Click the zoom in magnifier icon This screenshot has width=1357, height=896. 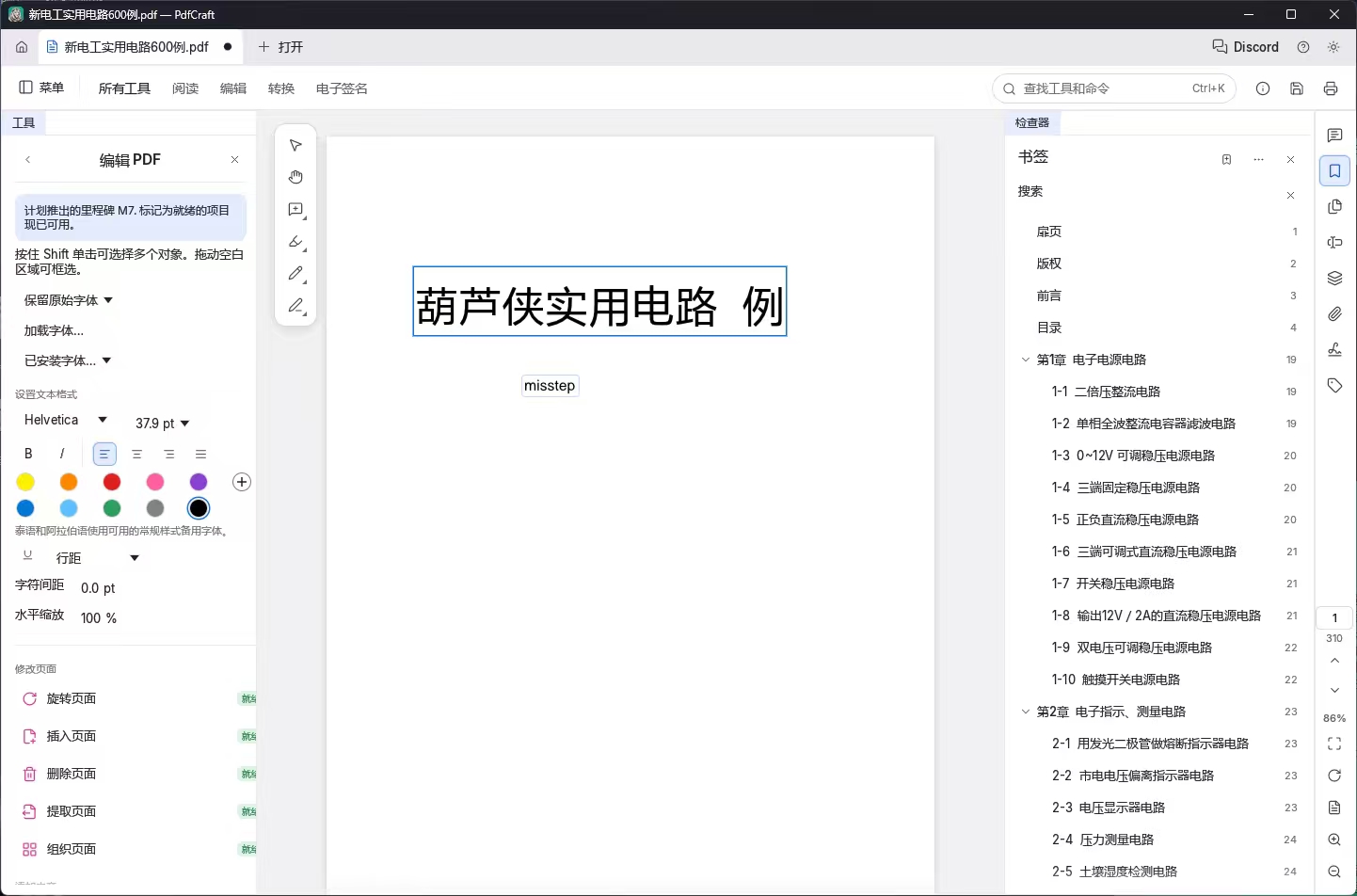click(x=1334, y=840)
